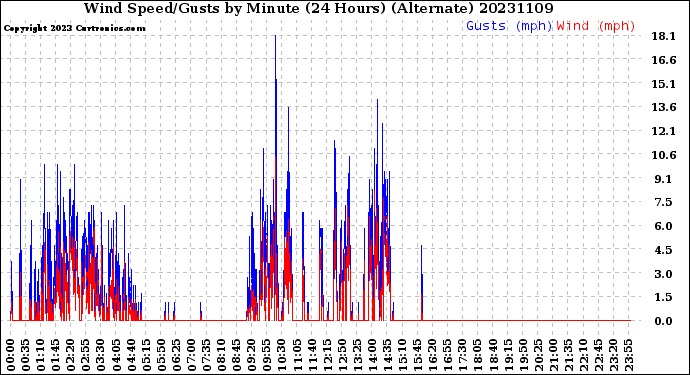Screen dimensions: 690x375
Task: Click the 1.5 y-axis value
Action: (x=664, y=297)
